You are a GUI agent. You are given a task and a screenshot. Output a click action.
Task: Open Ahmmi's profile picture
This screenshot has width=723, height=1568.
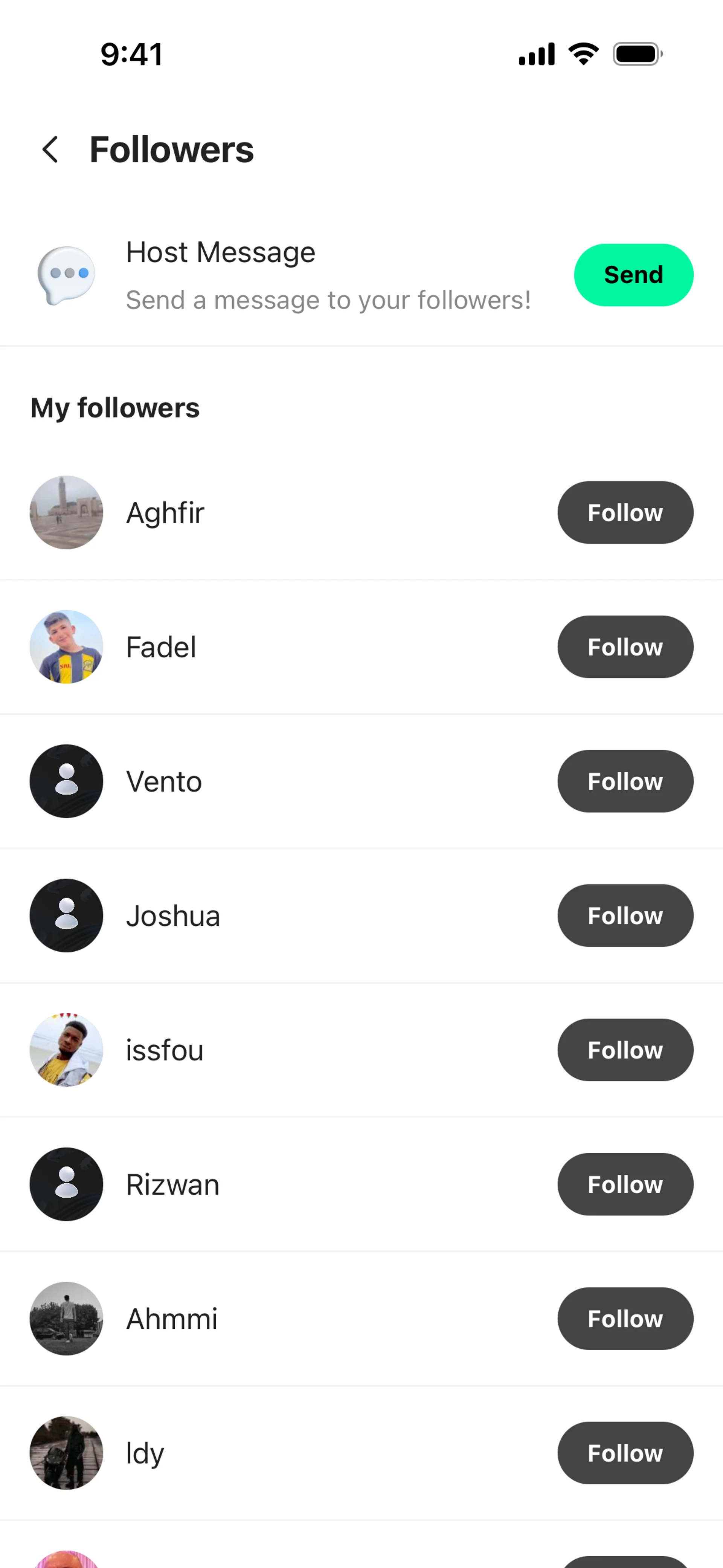coord(66,1319)
